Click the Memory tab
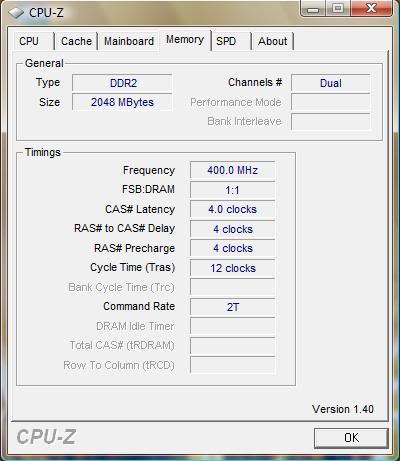 (x=185, y=40)
